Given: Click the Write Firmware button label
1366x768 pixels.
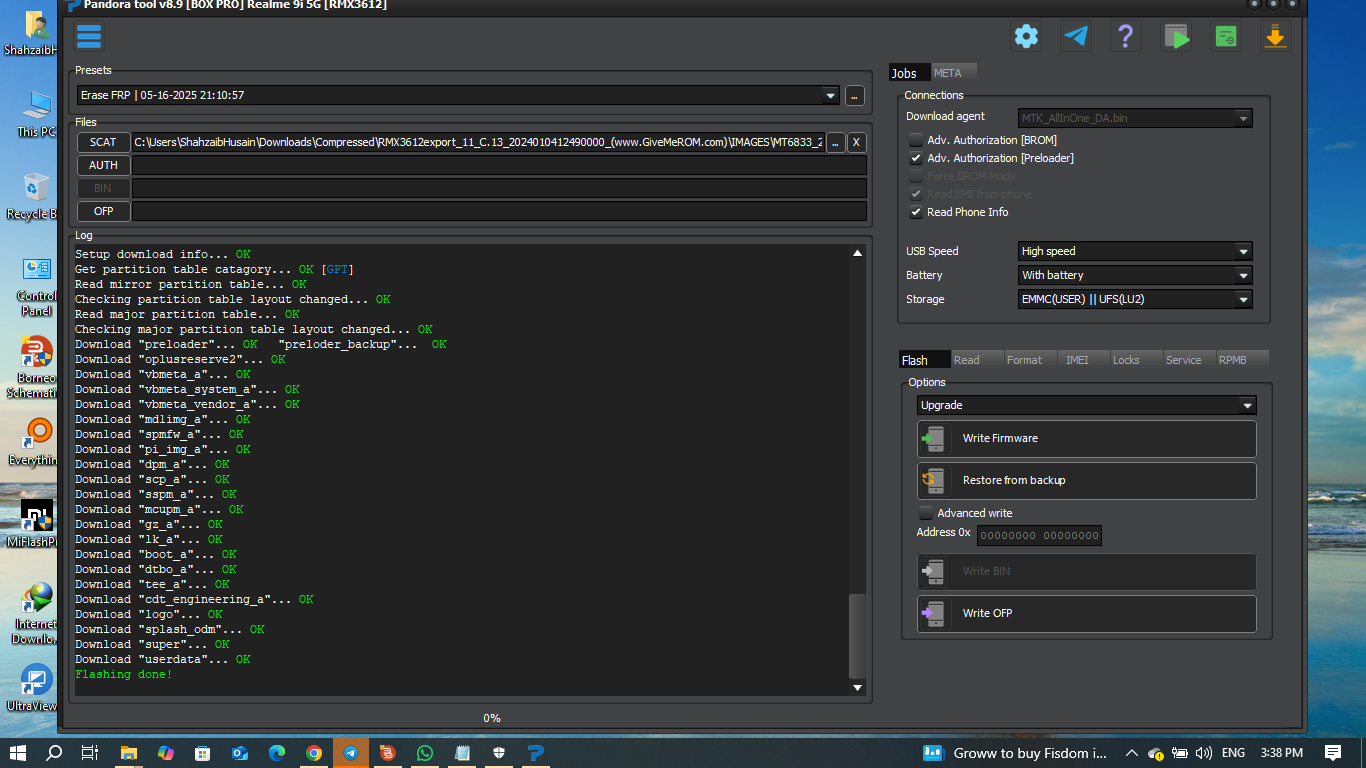Looking at the screenshot, I should coord(1000,439).
